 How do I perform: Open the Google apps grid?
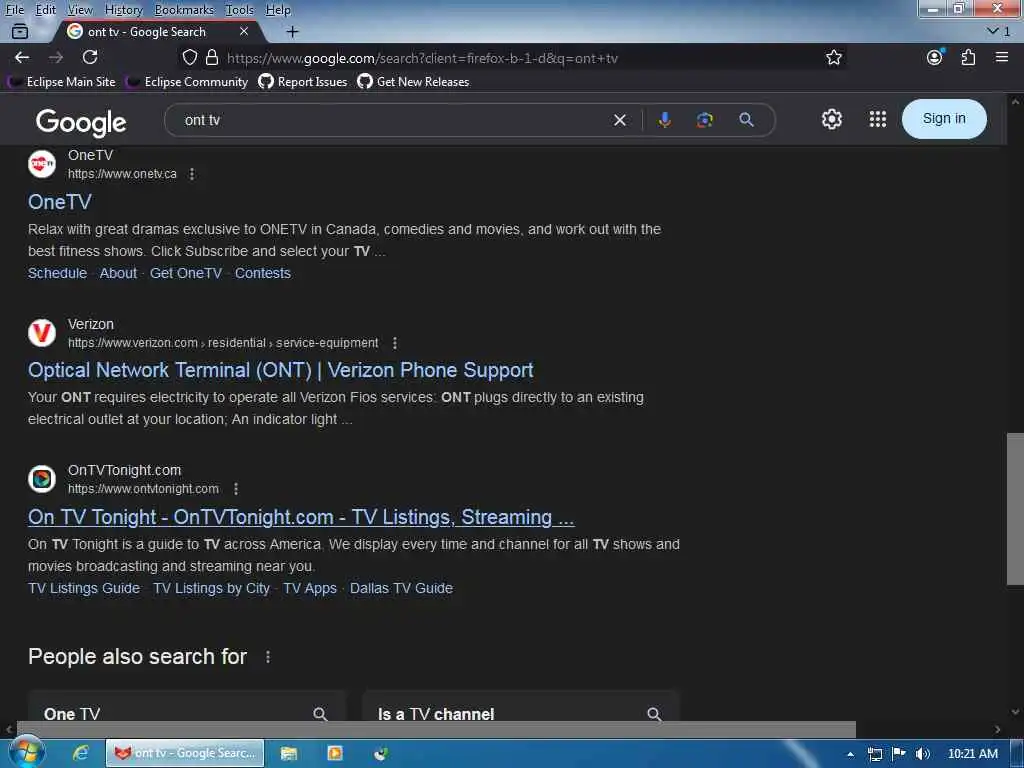coord(878,119)
